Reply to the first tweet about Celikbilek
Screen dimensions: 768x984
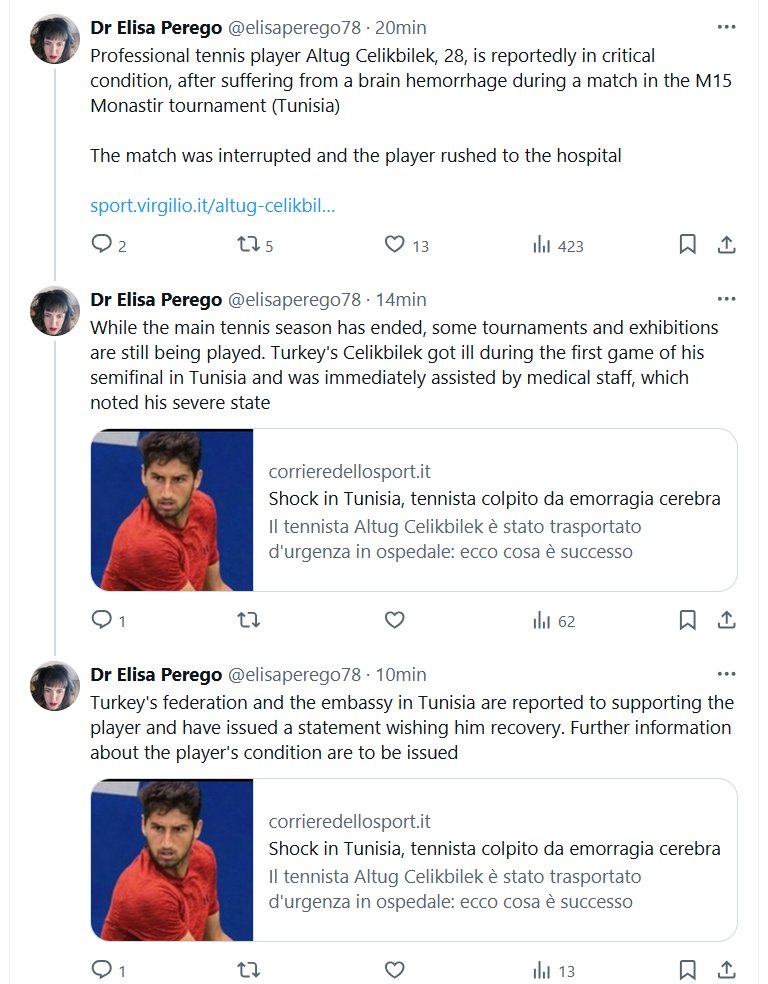[x=101, y=244]
